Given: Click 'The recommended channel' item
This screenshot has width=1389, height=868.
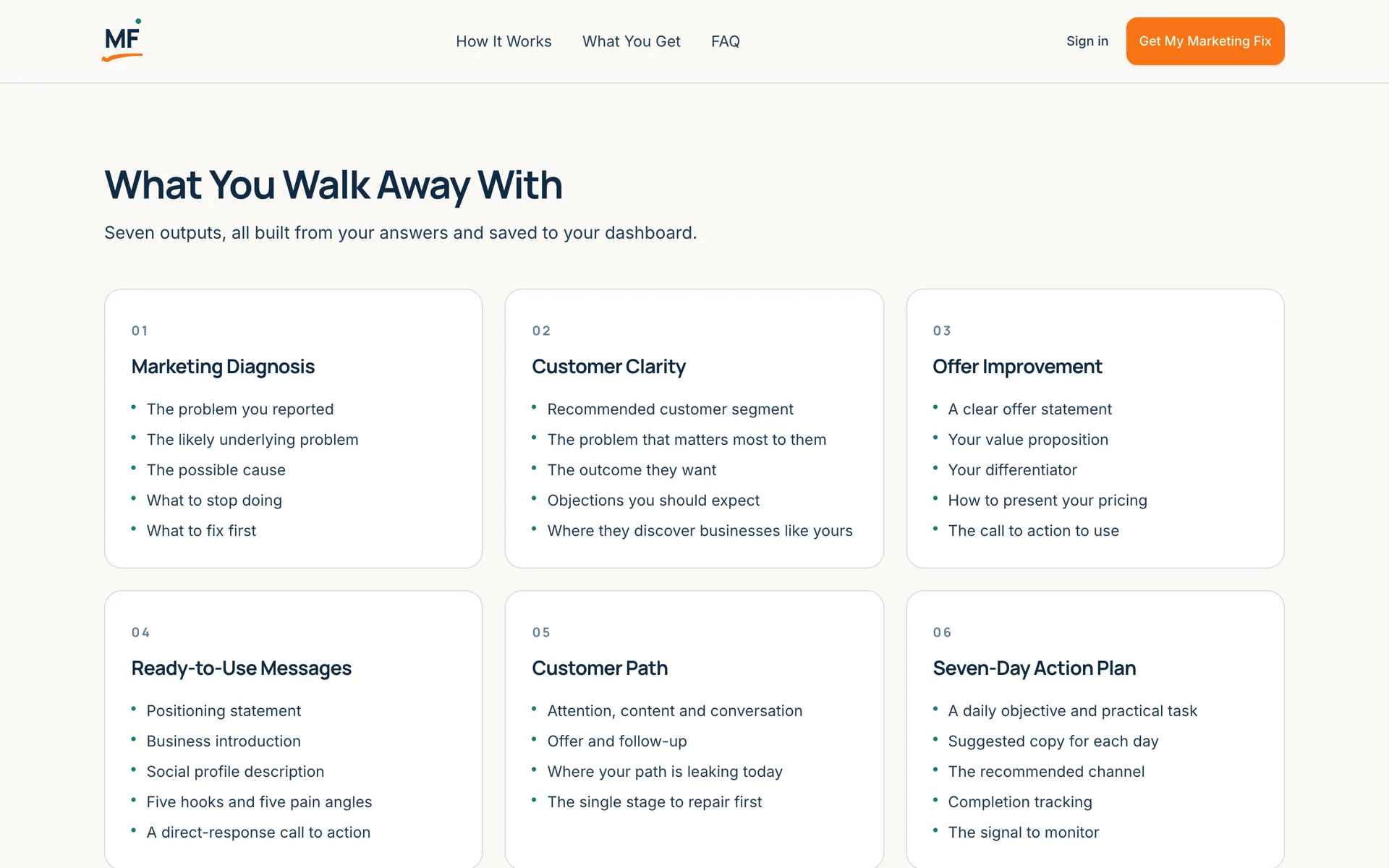Looking at the screenshot, I should click(1046, 772).
